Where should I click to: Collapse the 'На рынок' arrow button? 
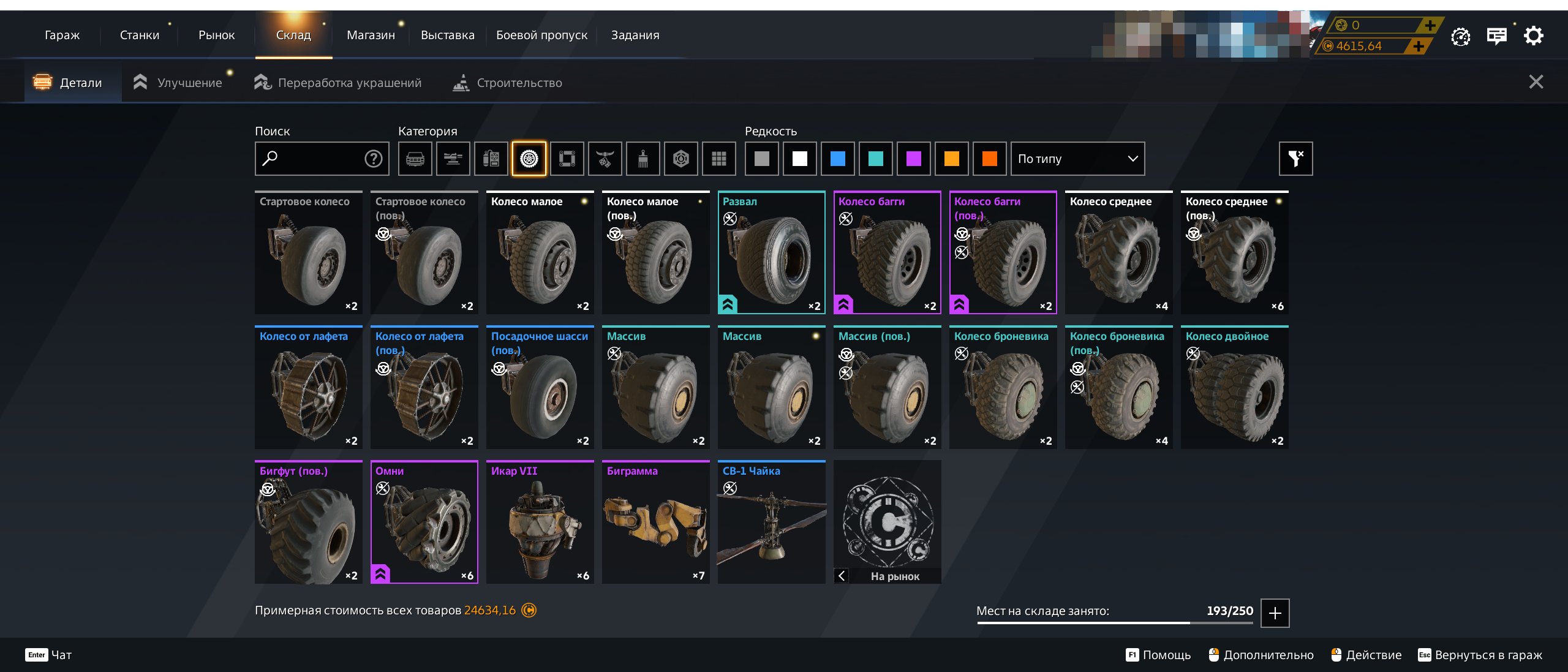tap(842, 576)
